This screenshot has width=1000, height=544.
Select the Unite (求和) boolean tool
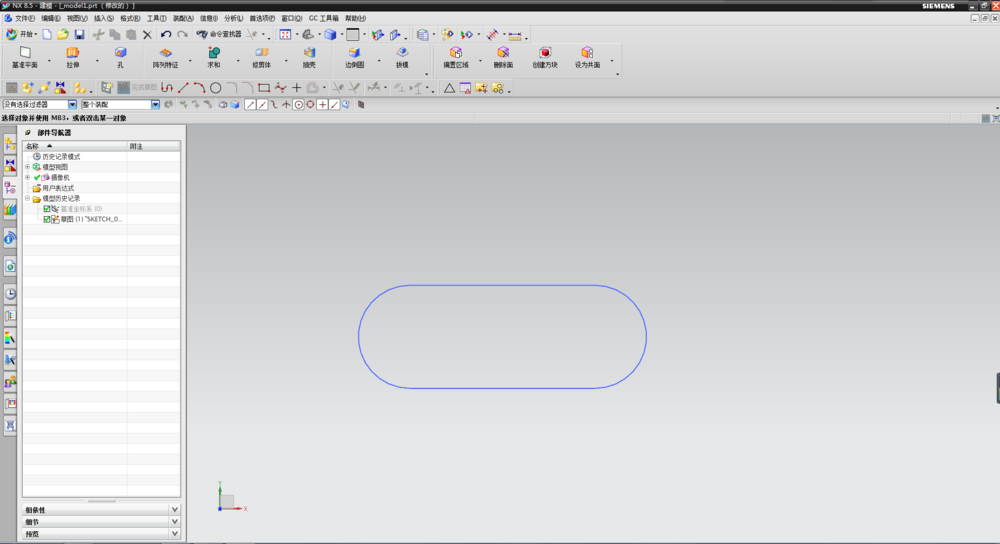214,54
